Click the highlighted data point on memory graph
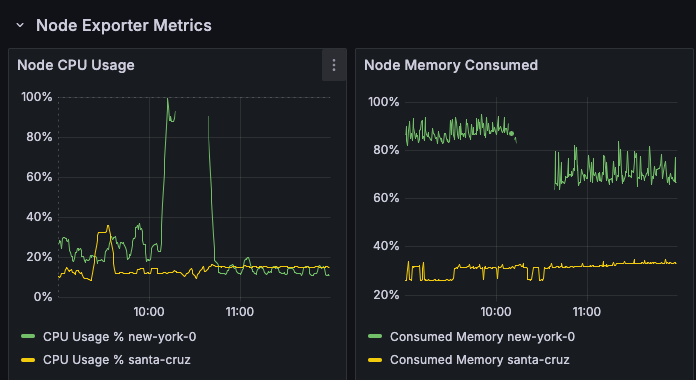The width and height of the screenshot is (696, 380). (x=511, y=133)
